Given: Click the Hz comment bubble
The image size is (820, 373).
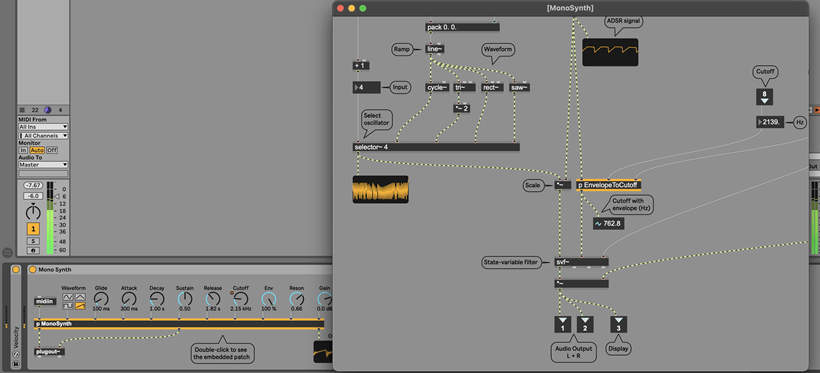Looking at the screenshot, I should tap(800, 122).
